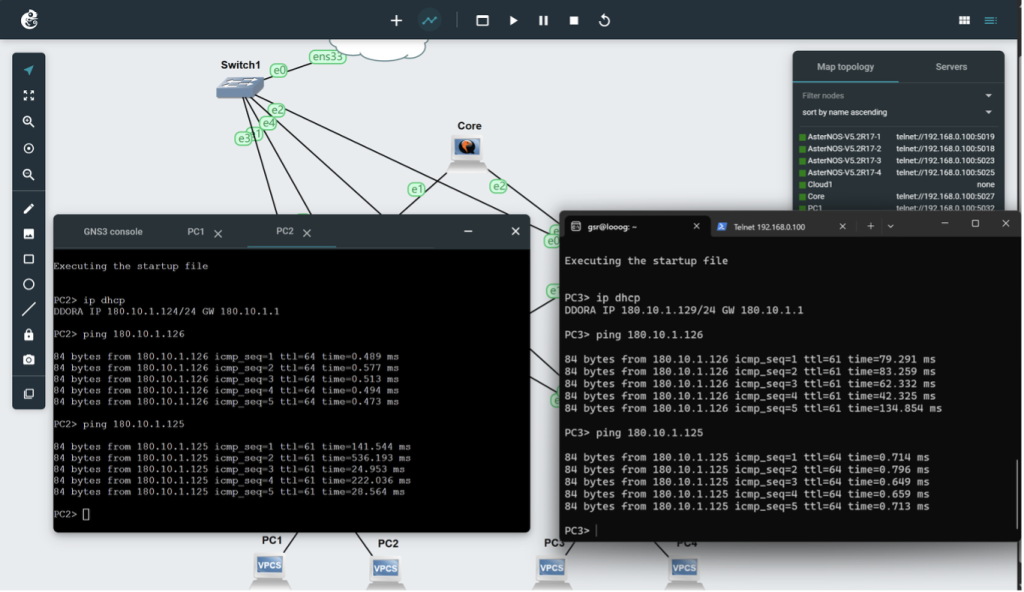Click the camera screenshot icon
The height and width of the screenshot is (592, 1024).
29,360
